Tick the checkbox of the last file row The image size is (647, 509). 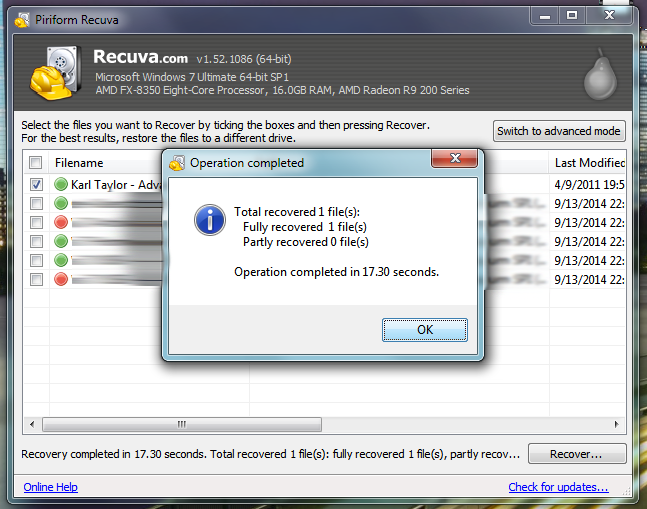(x=36, y=279)
